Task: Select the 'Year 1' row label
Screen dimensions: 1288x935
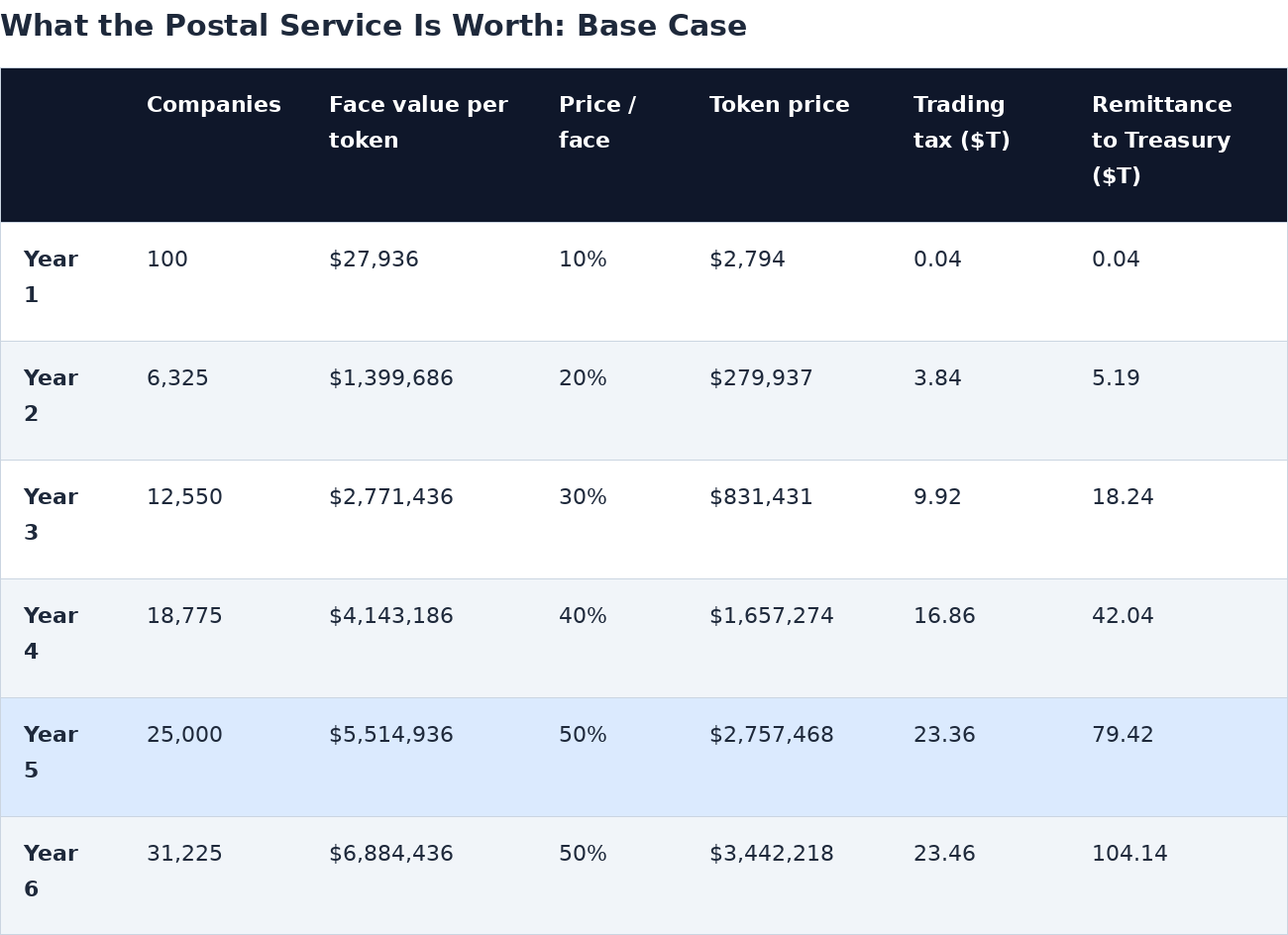Action: [x=51, y=278]
